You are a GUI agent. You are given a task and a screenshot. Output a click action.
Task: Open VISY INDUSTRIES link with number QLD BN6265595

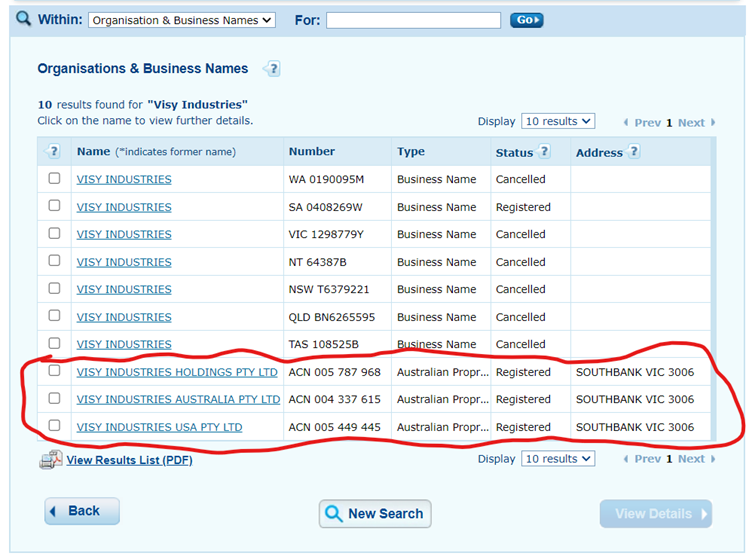(124, 317)
